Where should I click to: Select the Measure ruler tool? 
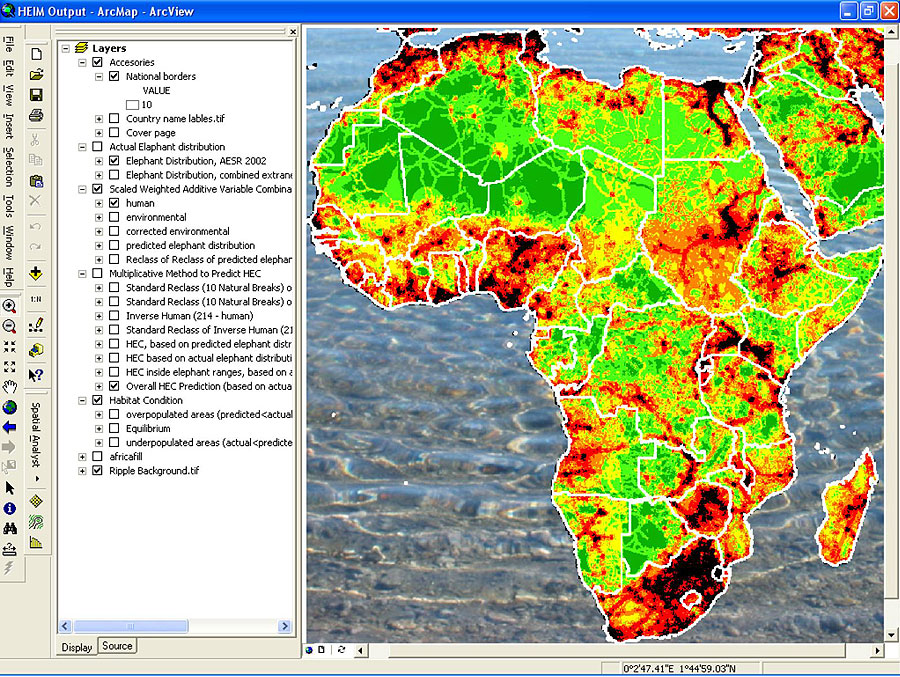click(x=10, y=550)
